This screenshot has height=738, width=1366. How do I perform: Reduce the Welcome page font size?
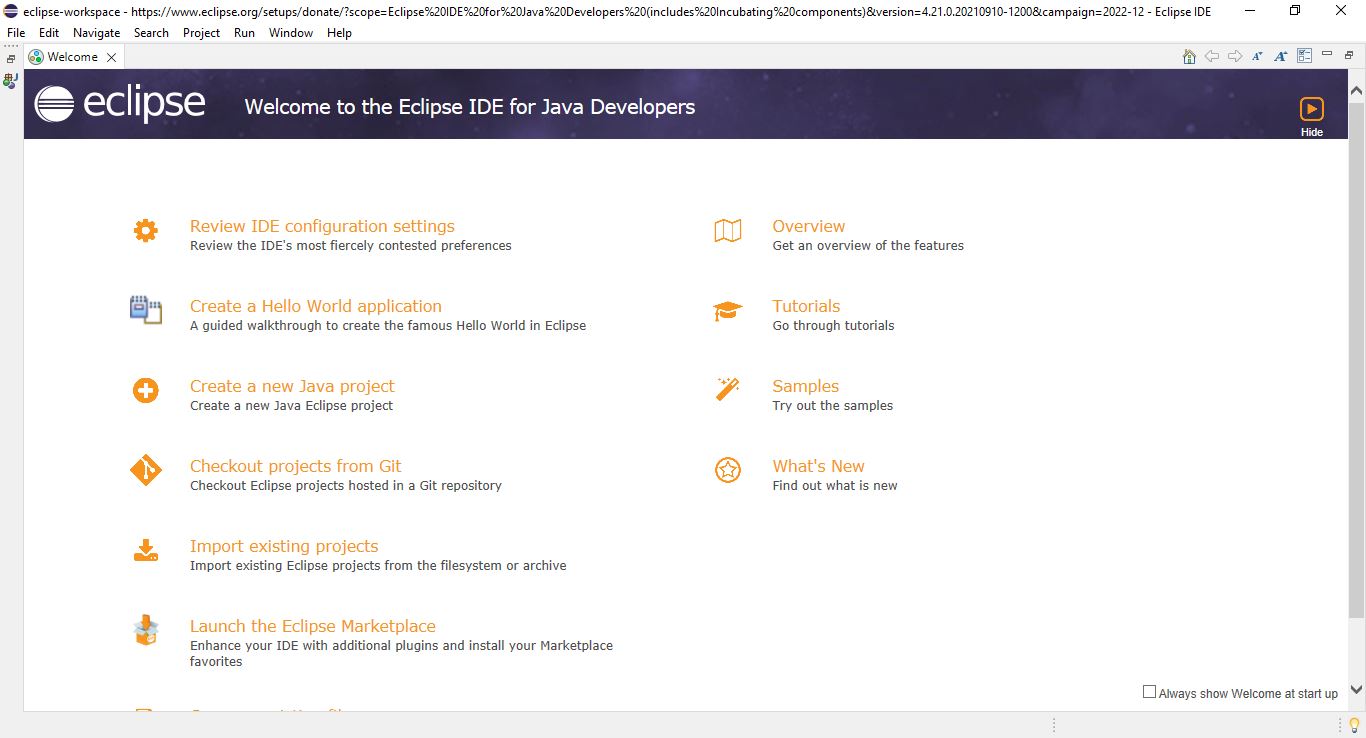click(x=1258, y=57)
